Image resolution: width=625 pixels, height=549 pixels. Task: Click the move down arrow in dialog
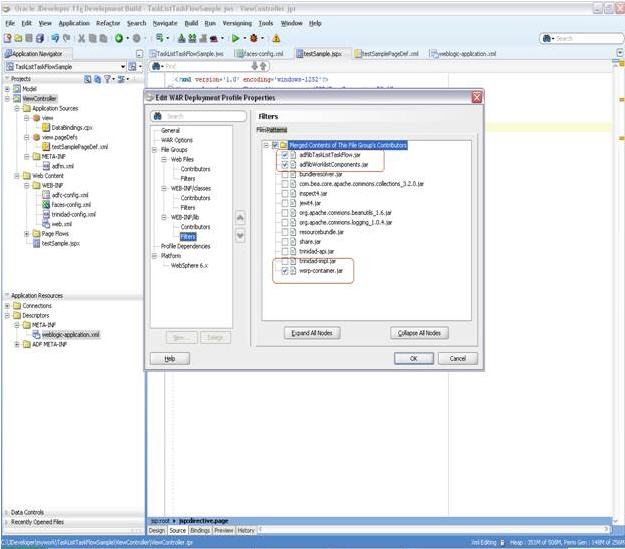240,236
